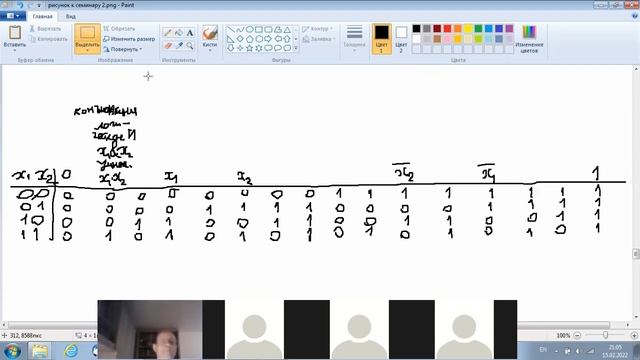Screen dimensions: 640x360
Task: Select the Magnifier tool
Action: pos(190,46)
